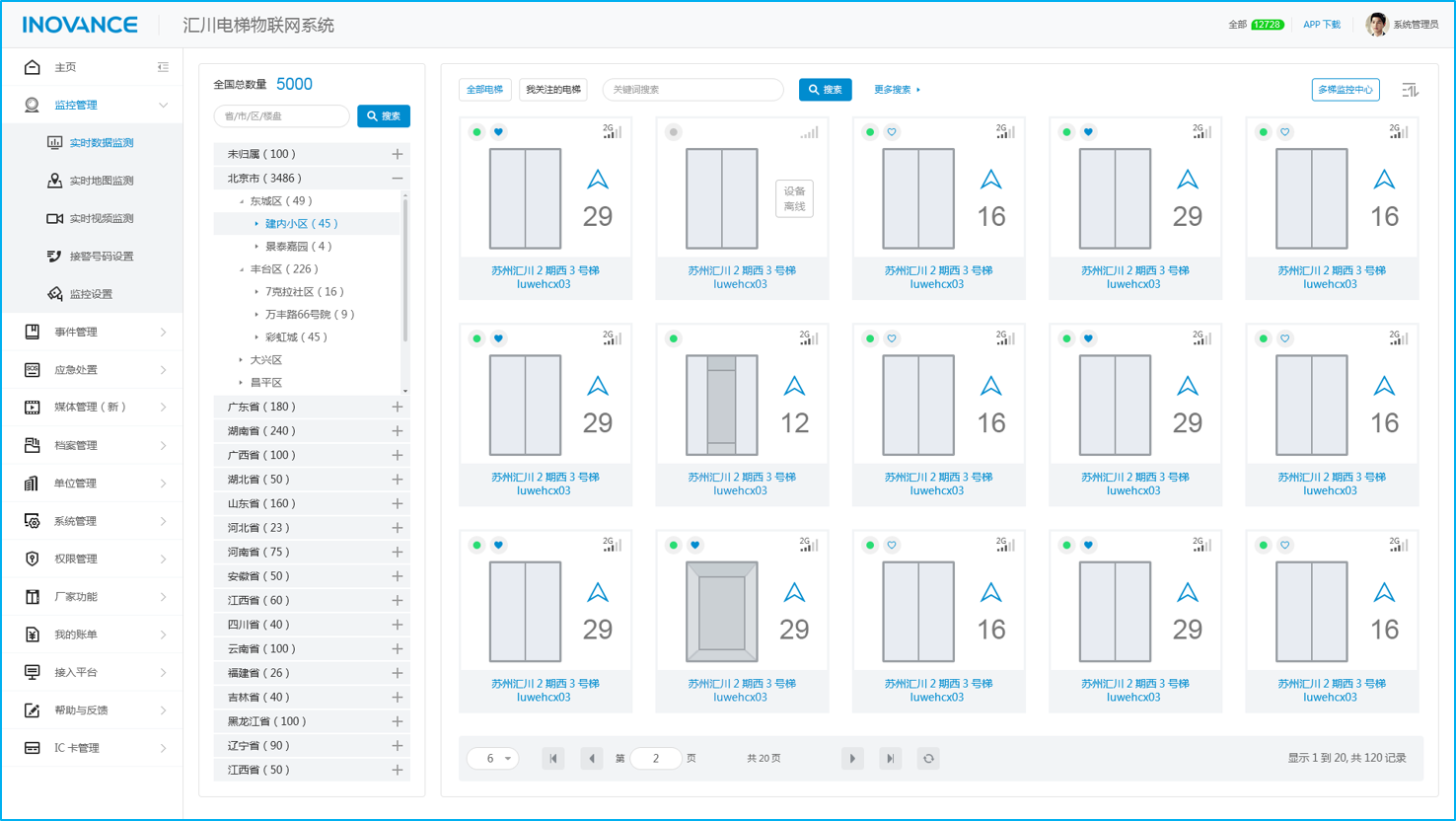Click the sidebar collapse icon beside 主页
Viewport: 1456px width, 821px height.
pyautogui.click(x=163, y=67)
